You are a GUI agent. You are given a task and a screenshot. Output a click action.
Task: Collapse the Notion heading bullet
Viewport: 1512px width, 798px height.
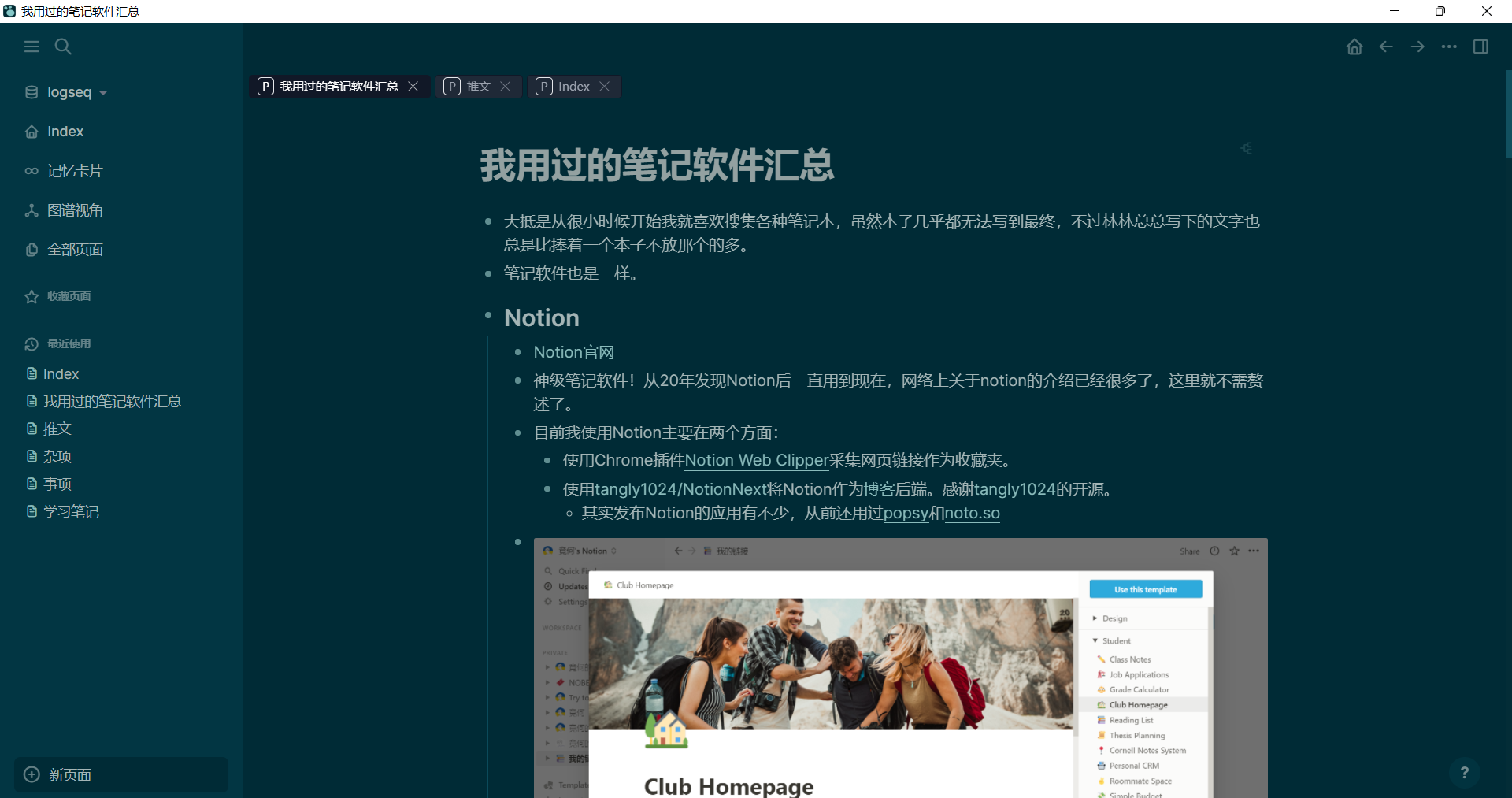[x=488, y=315]
